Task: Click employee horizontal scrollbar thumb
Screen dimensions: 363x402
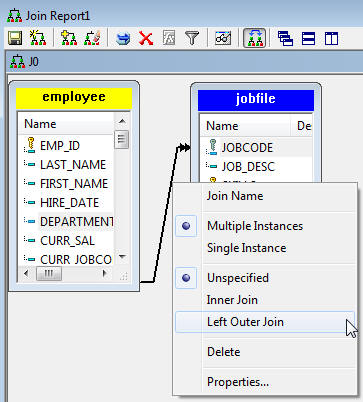Action: (x=49, y=274)
